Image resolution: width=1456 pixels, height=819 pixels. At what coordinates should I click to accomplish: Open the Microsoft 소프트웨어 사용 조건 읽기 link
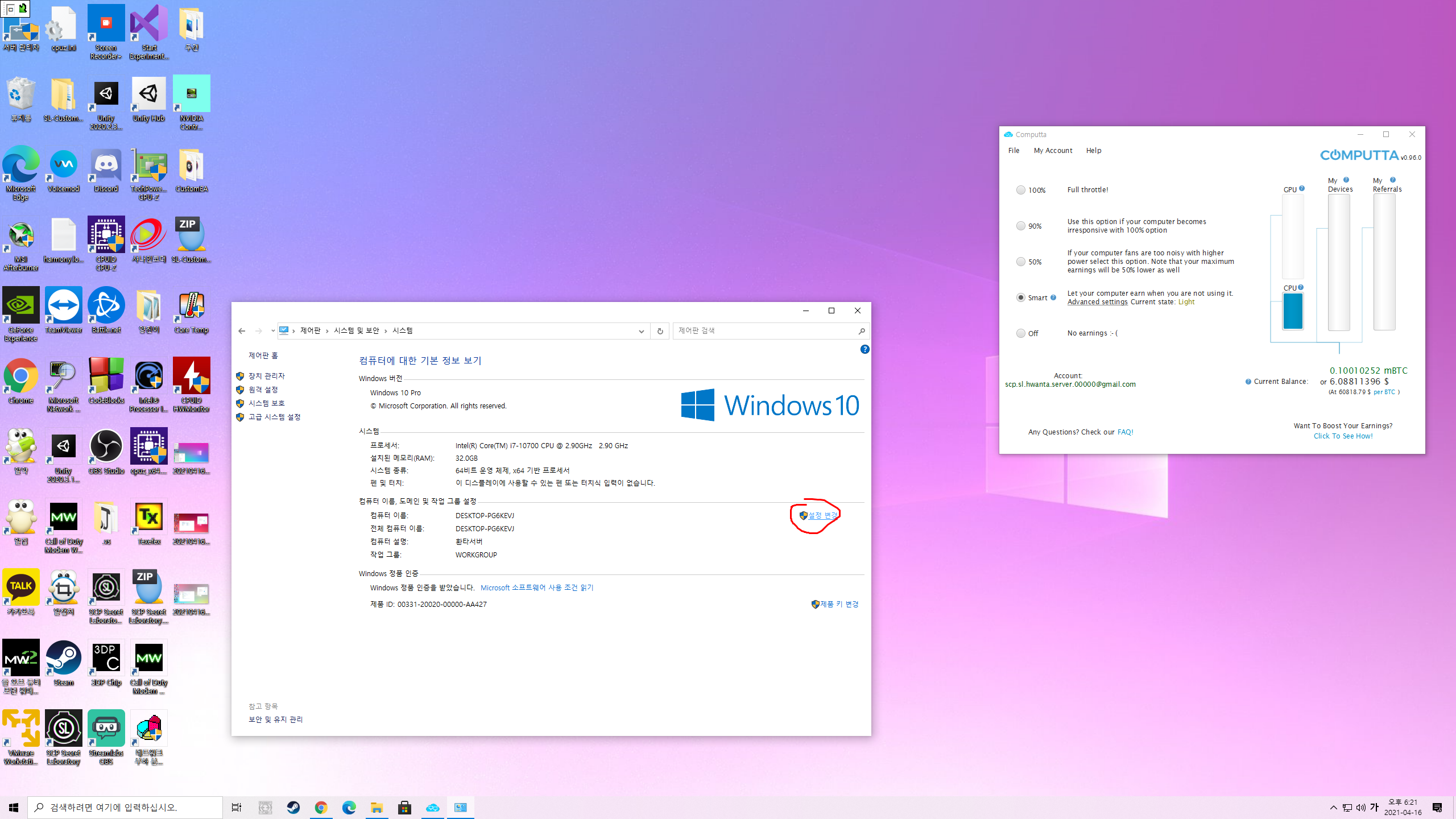tap(536, 588)
